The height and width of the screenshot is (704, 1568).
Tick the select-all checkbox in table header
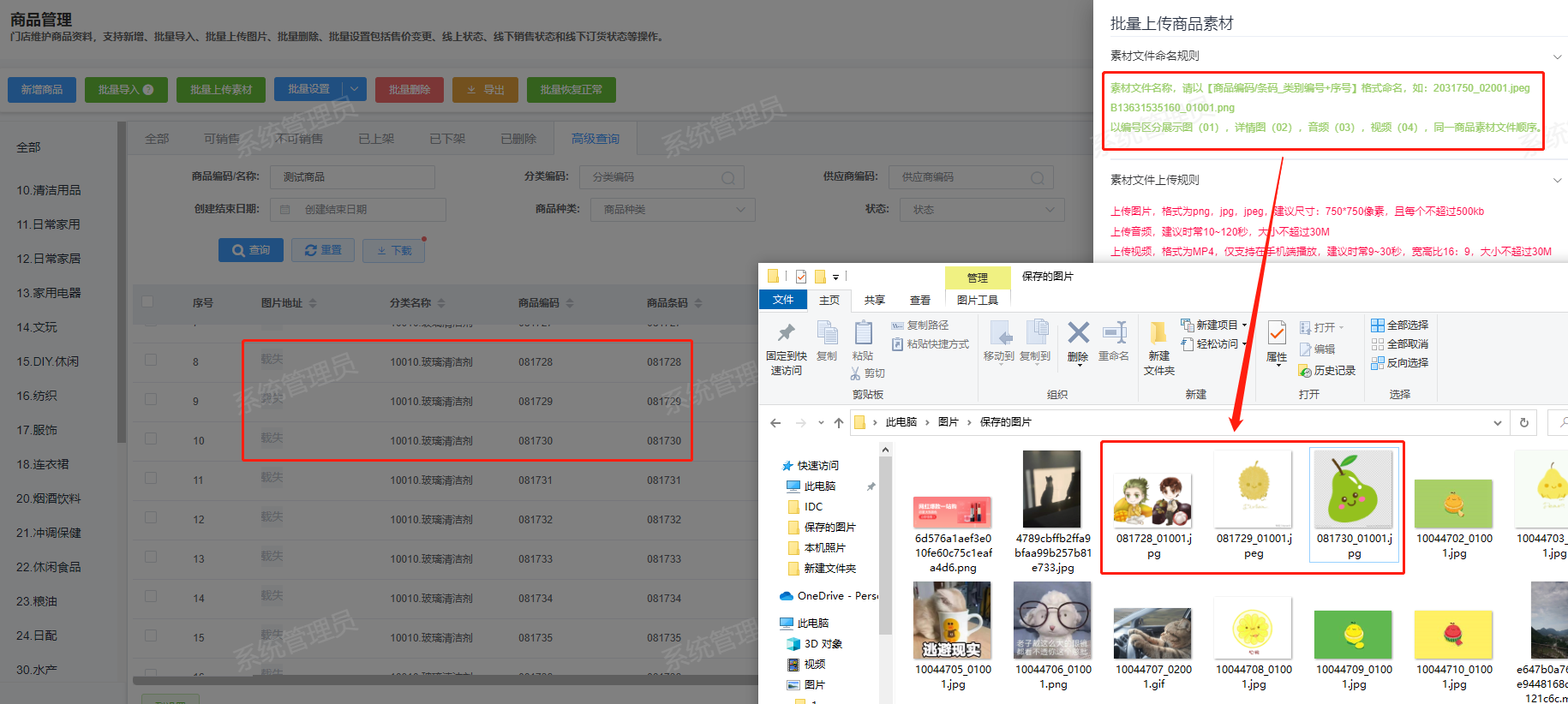(x=147, y=301)
